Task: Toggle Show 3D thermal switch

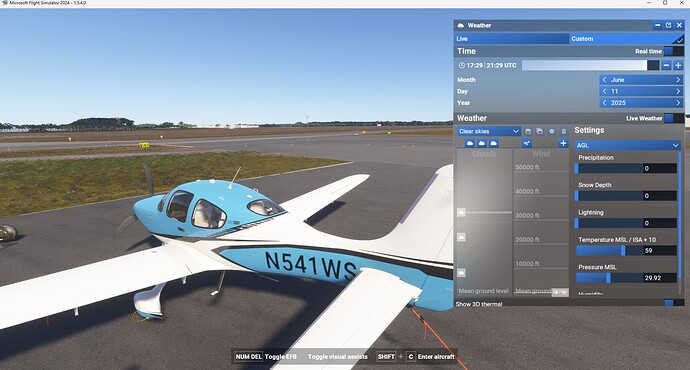Action: tap(673, 304)
